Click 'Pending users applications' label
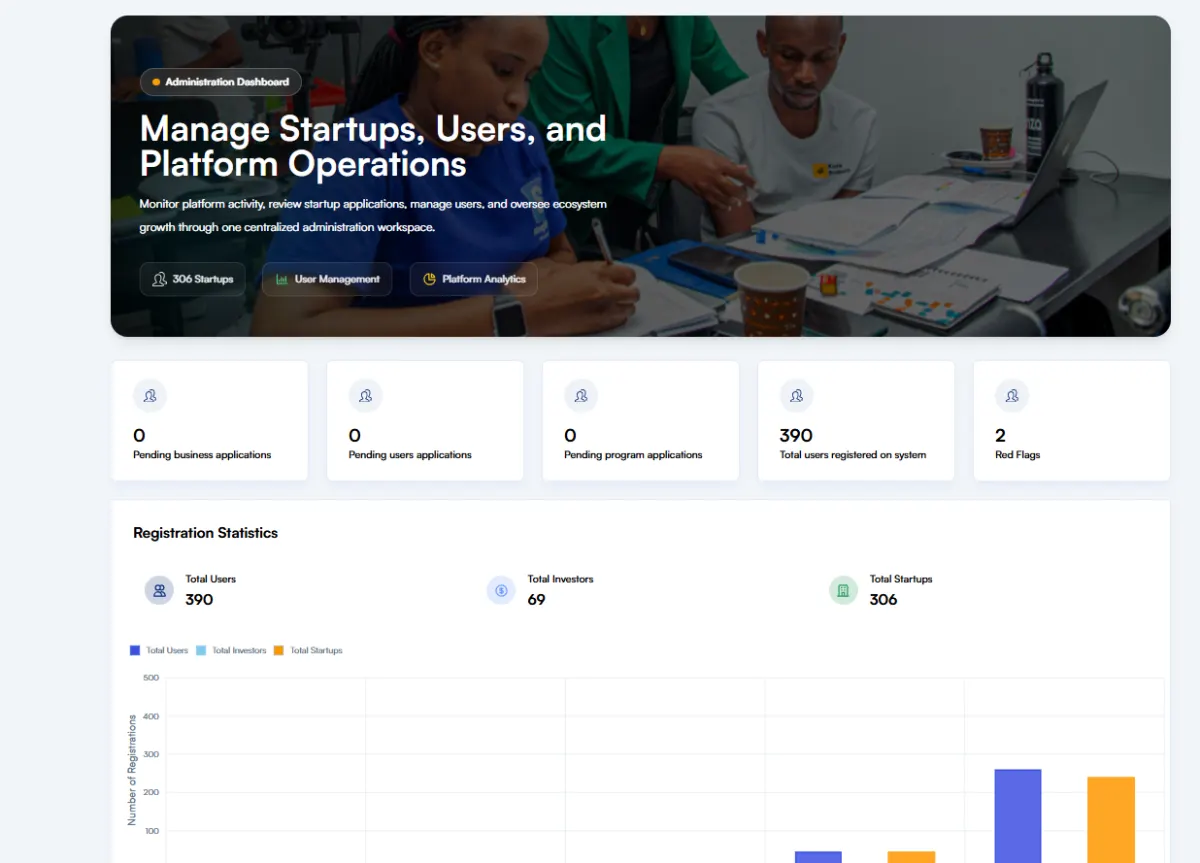The height and width of the screenshot is (863, 1200). 410,455
